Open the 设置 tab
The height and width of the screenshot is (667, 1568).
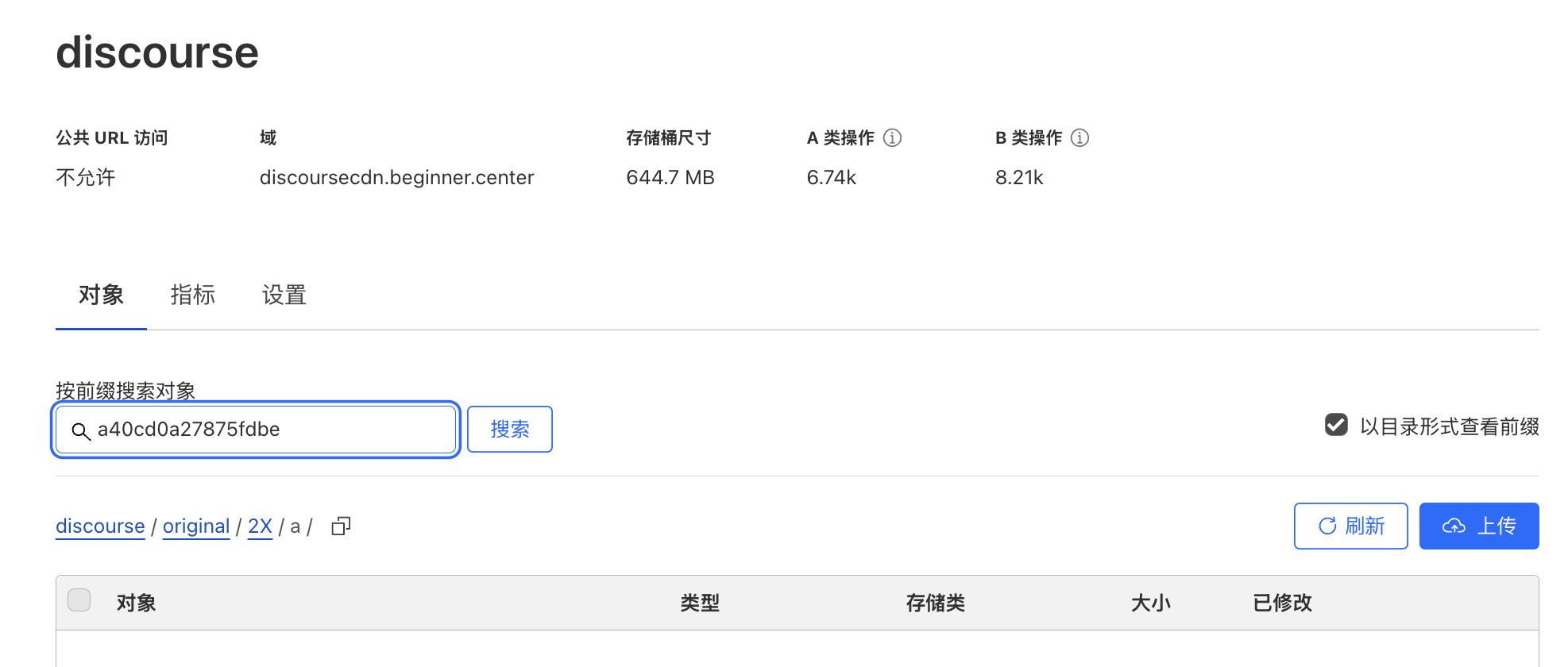(284, 295)
